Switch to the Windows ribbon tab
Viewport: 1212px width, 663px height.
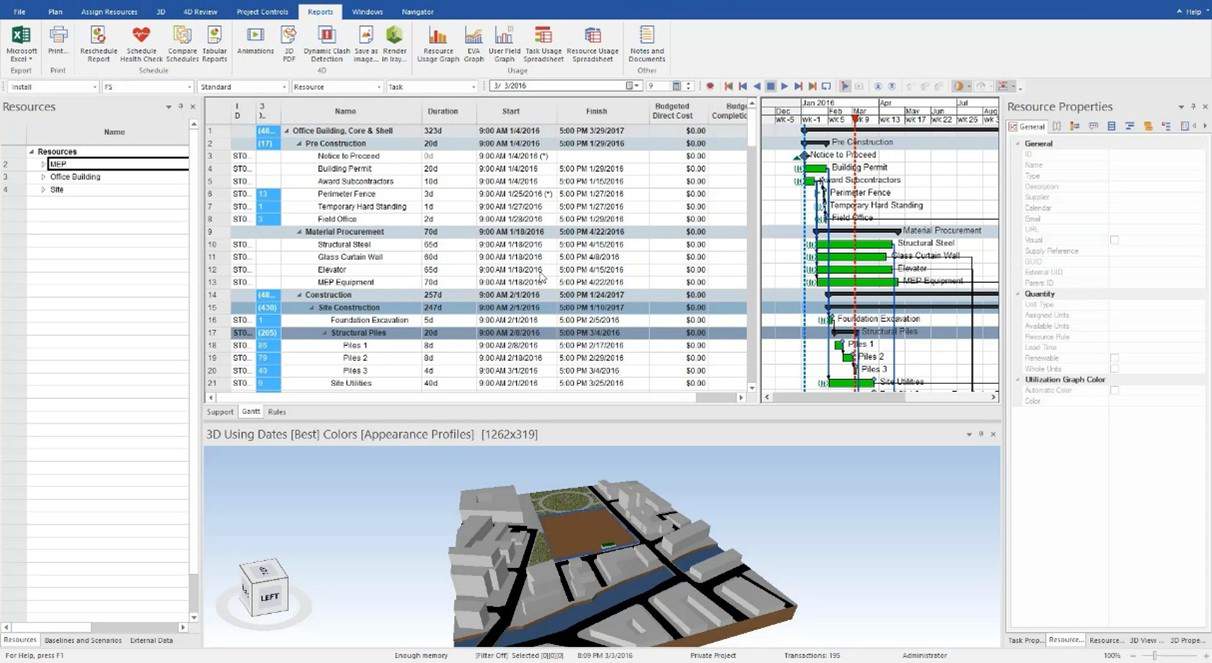coord(367,11)
